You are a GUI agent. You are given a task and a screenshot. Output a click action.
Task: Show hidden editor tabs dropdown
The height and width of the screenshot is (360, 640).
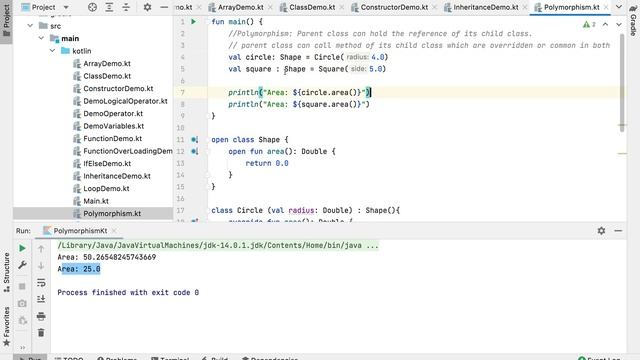tap(619, 7)
